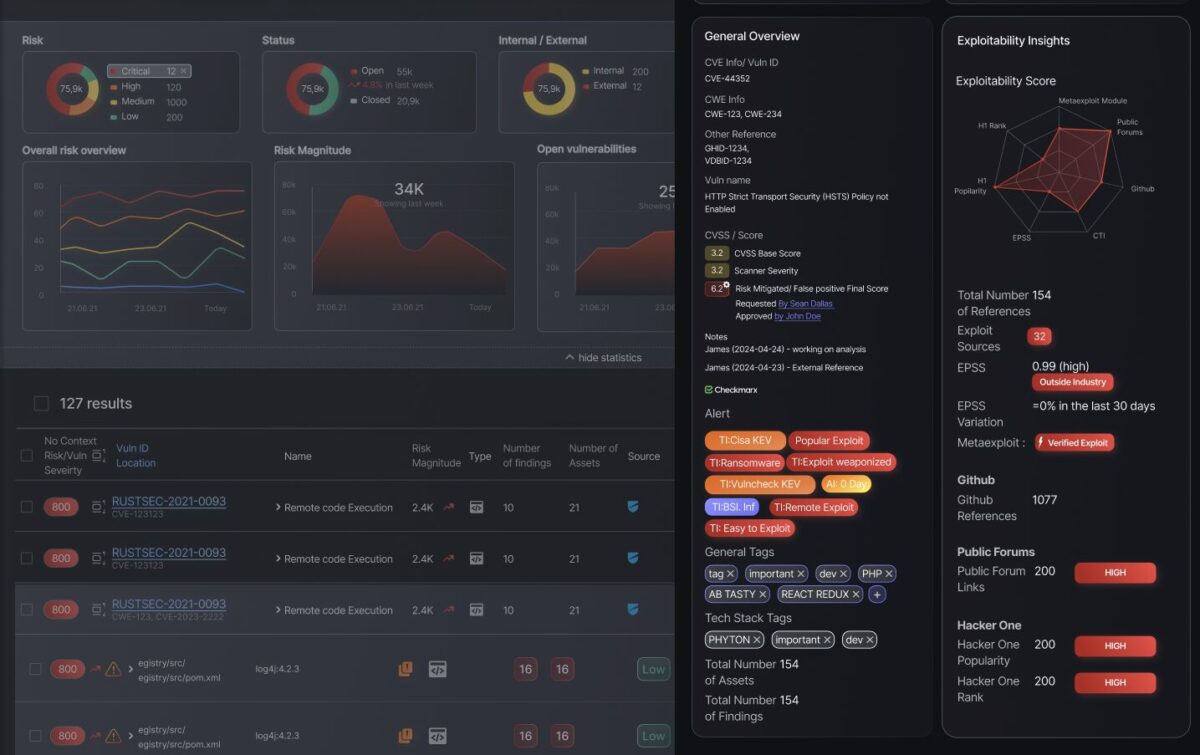Click code icon in first egistry/src row

click(437, 669)
